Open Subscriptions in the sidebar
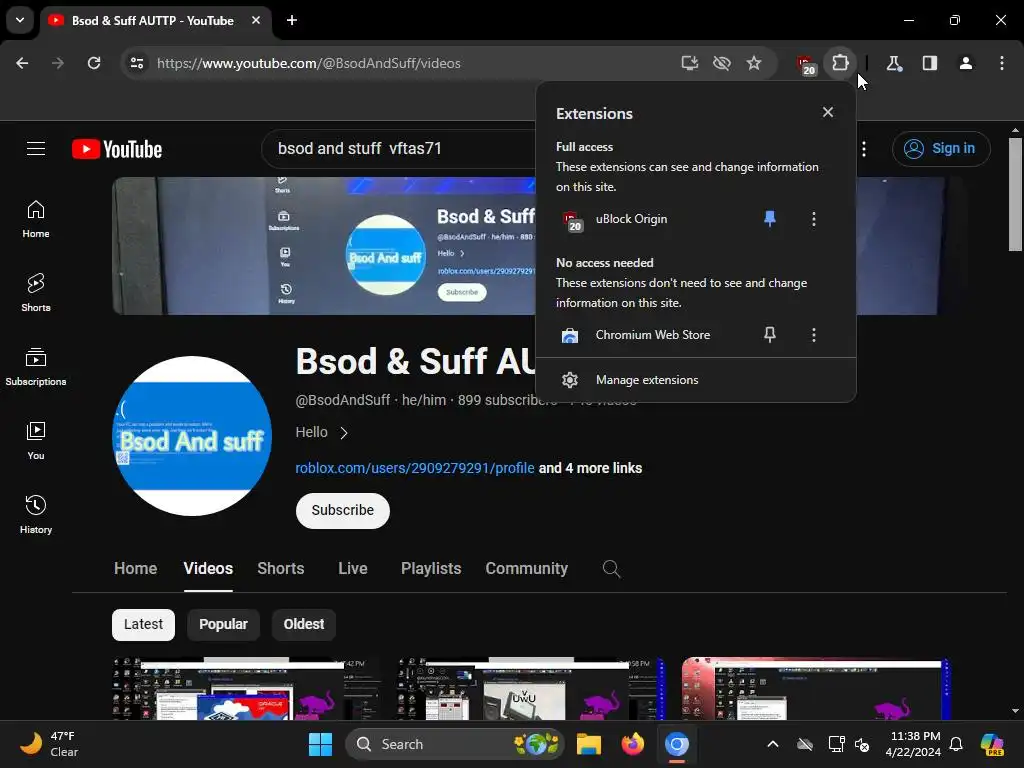1024x768 pixels. click(x=36, y=367)
